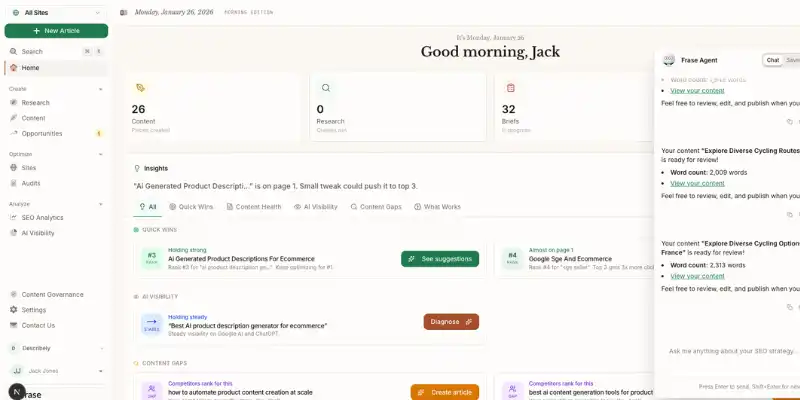Click the #3 rank badge
The height and width of the screenshot is (400, 800).
[152, 258]
